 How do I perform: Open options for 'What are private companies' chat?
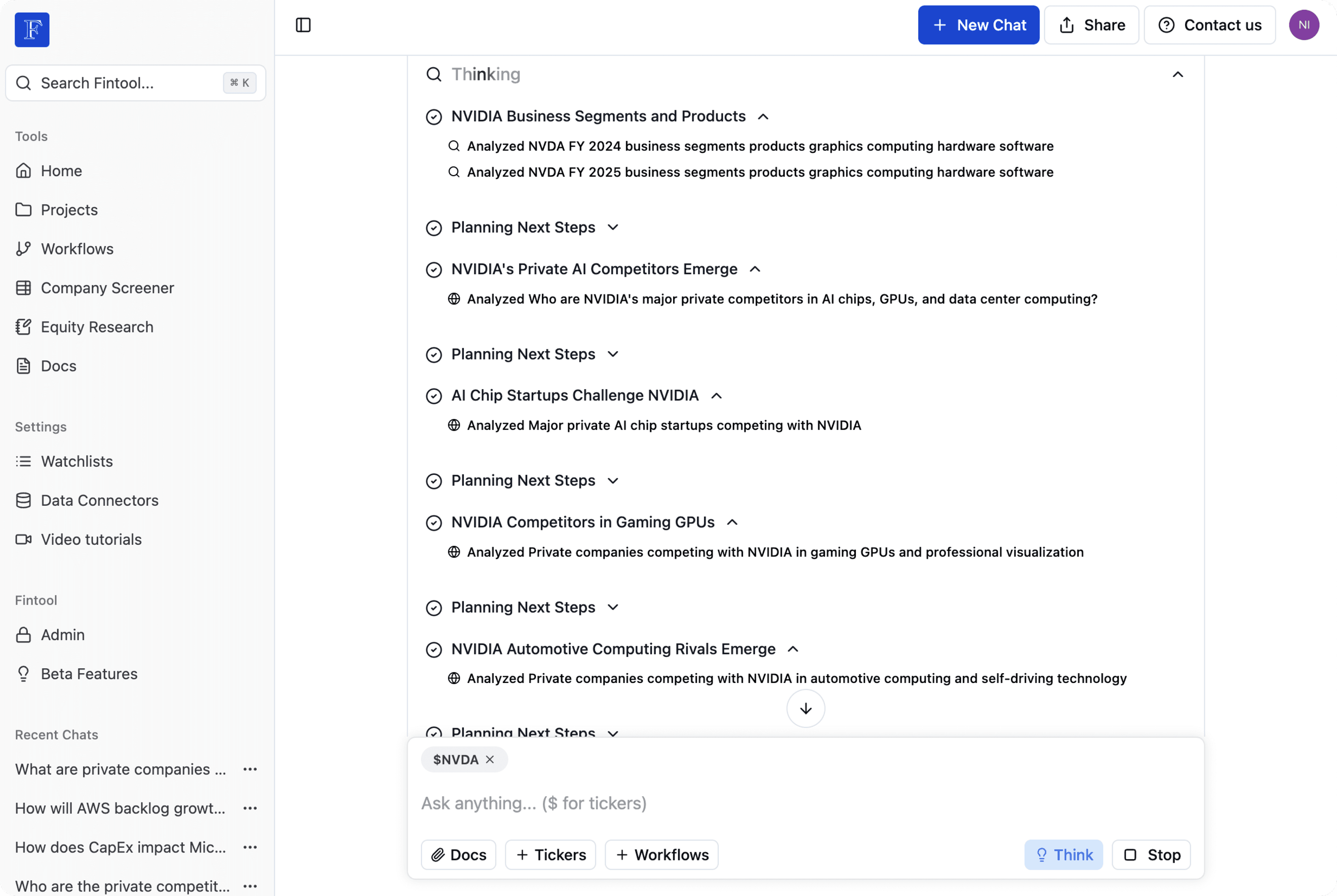pos(250,769)
